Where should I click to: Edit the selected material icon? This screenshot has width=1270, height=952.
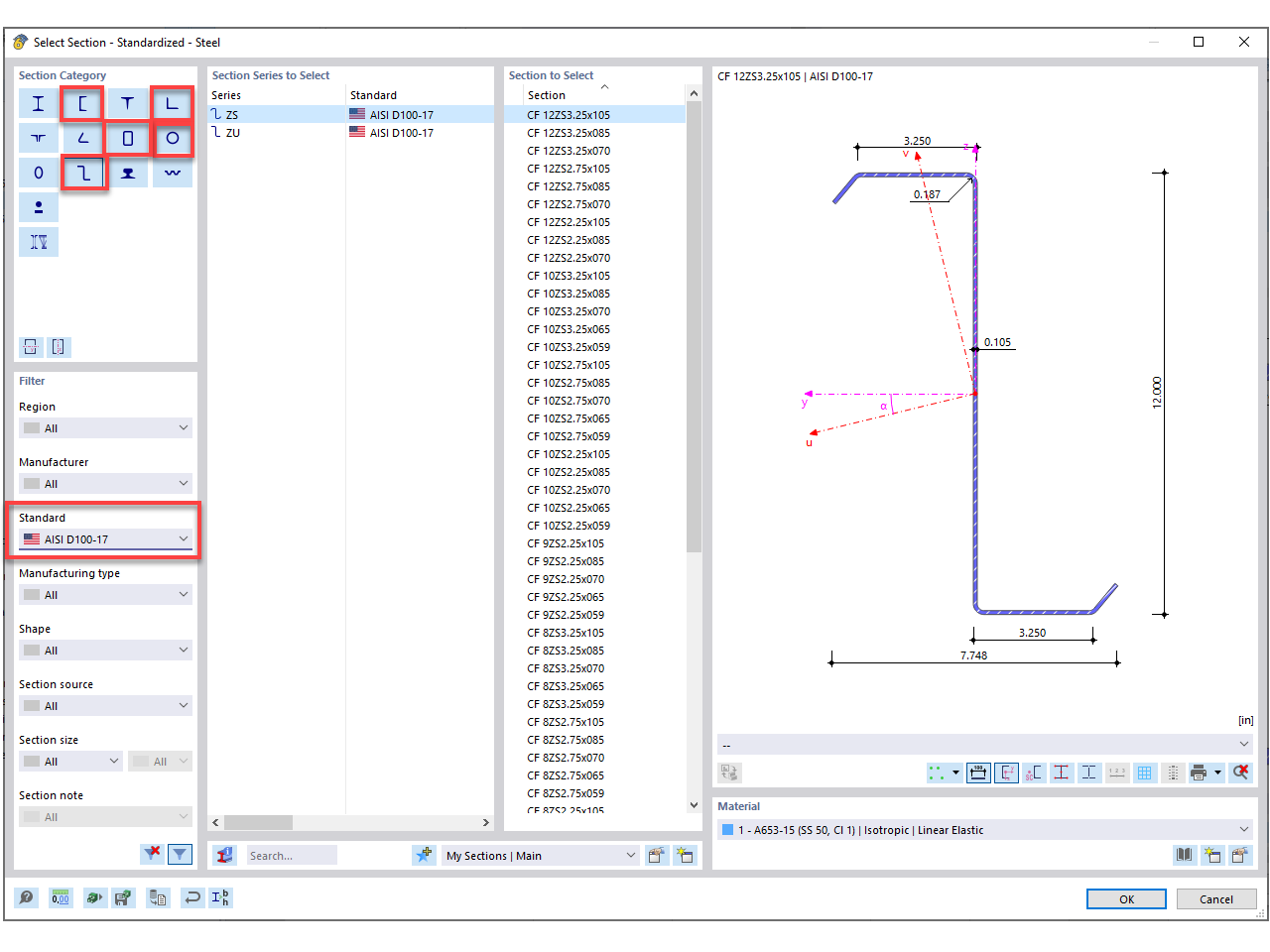(x=1240, y=855)
